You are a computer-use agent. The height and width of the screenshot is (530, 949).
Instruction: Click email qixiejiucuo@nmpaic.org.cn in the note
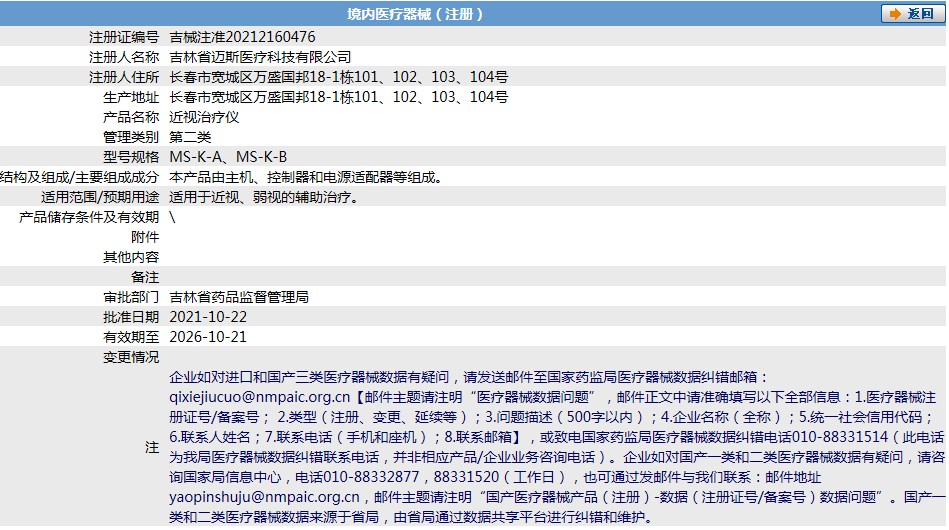pyautogui.click(x=260, y=397)
